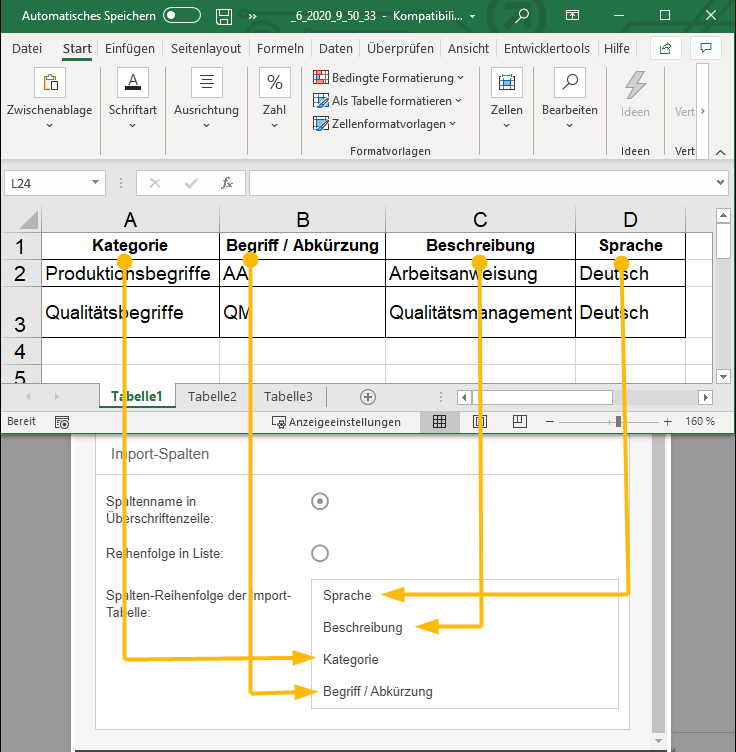Click the Bearbeiten search icon
Viewport: 736px width, 752px height.
click(x=570, y=83)
